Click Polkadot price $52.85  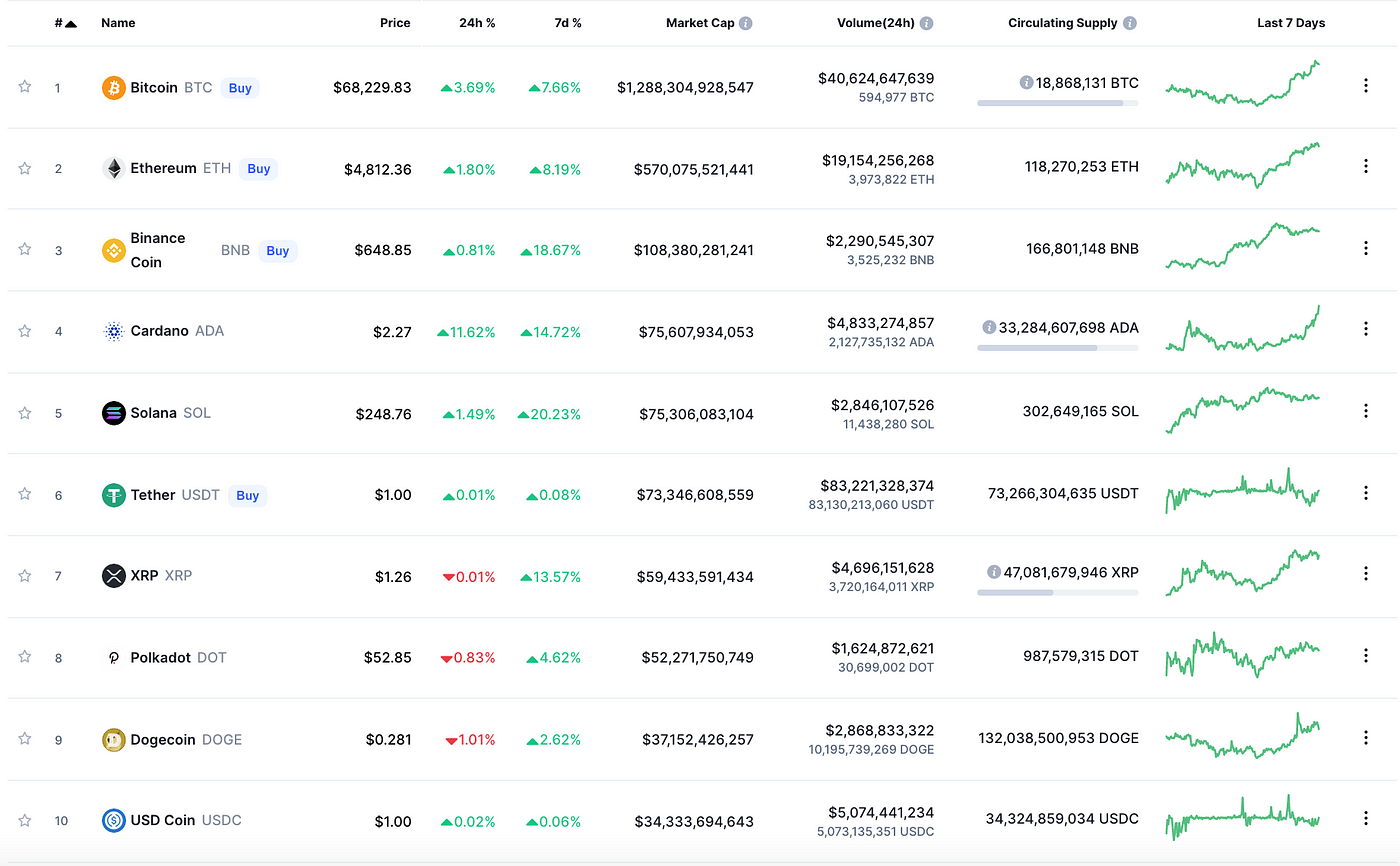(388, 658)
